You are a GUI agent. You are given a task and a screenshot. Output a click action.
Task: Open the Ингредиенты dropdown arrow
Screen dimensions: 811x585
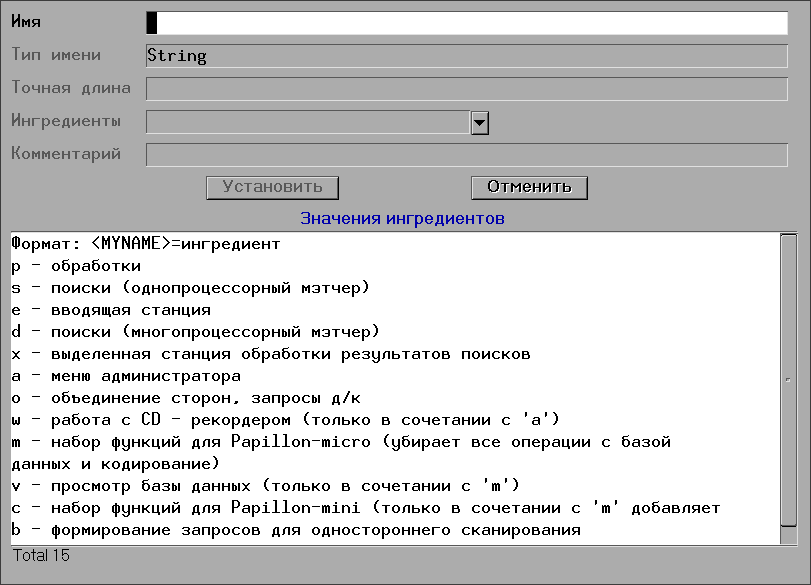coord(479,123)
